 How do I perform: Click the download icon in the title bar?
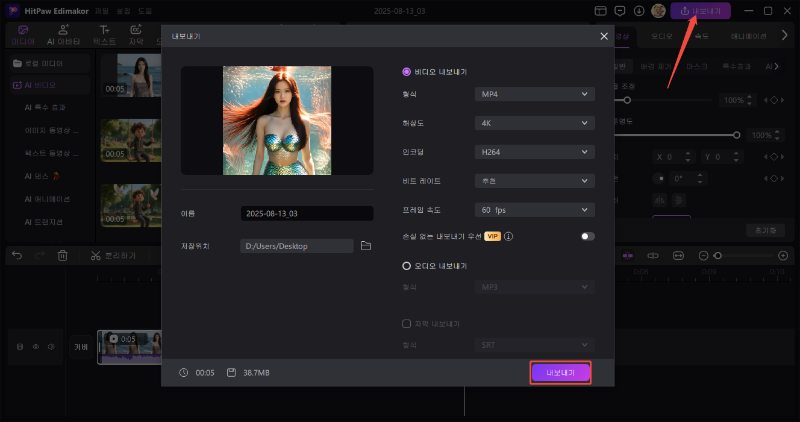[637, 11]
